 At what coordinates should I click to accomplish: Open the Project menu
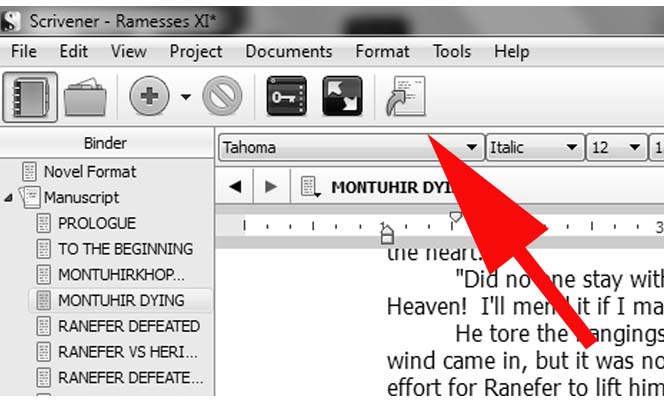point(196,51)
